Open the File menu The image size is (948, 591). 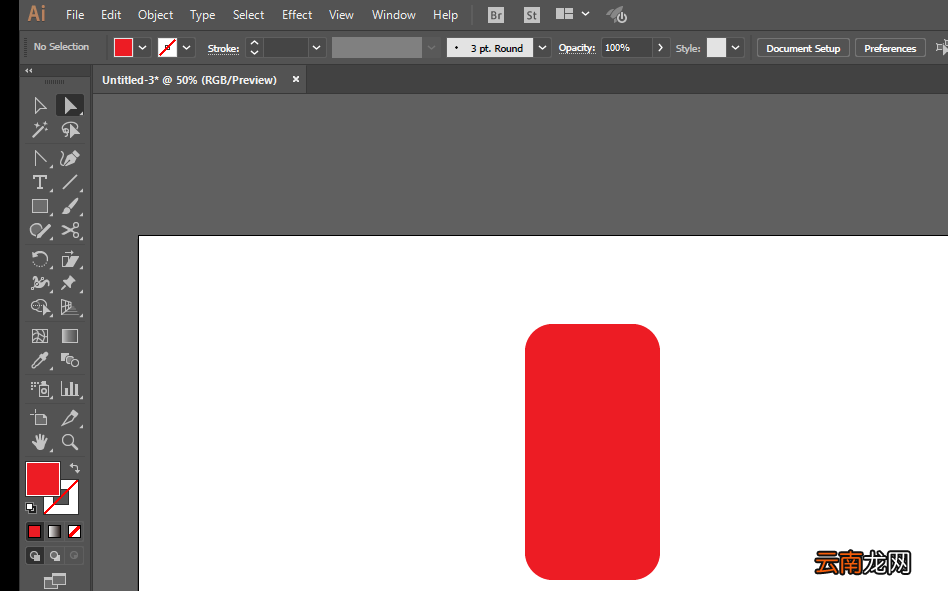pos(75,15)
